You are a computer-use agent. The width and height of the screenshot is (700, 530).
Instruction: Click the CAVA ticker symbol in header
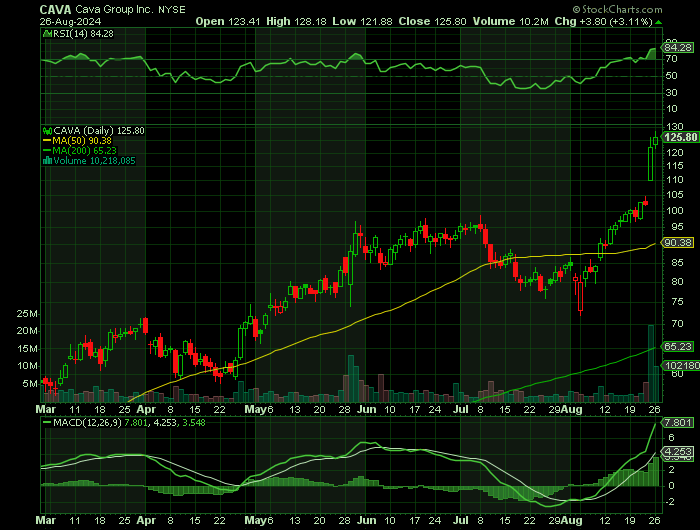pos(56,9)
